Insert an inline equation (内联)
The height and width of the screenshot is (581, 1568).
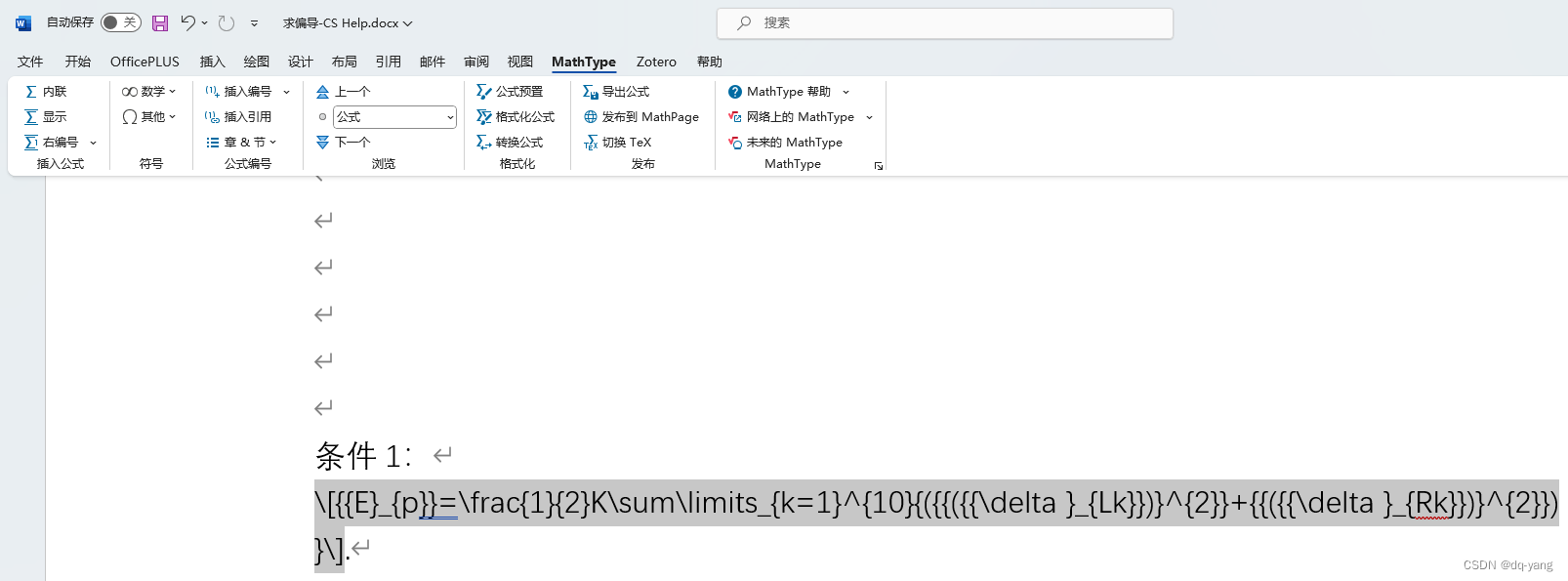coord(46,91)
